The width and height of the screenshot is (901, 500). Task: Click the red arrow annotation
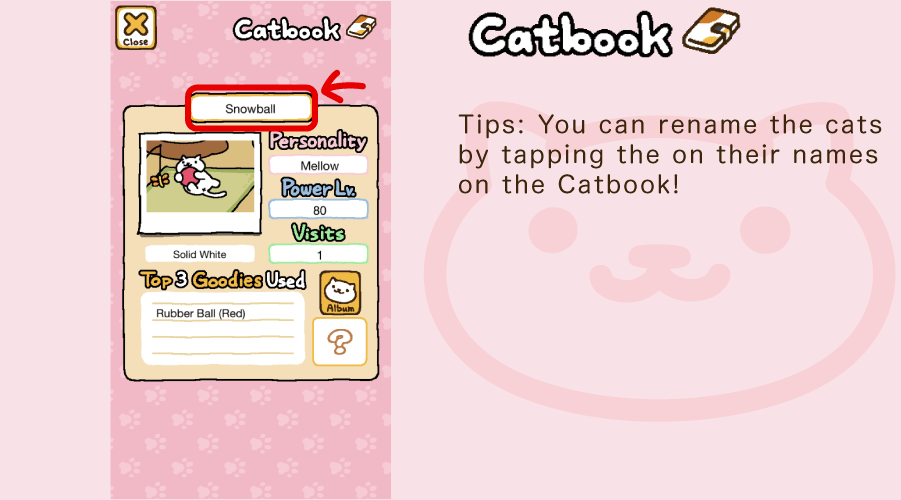pos(343,86)
